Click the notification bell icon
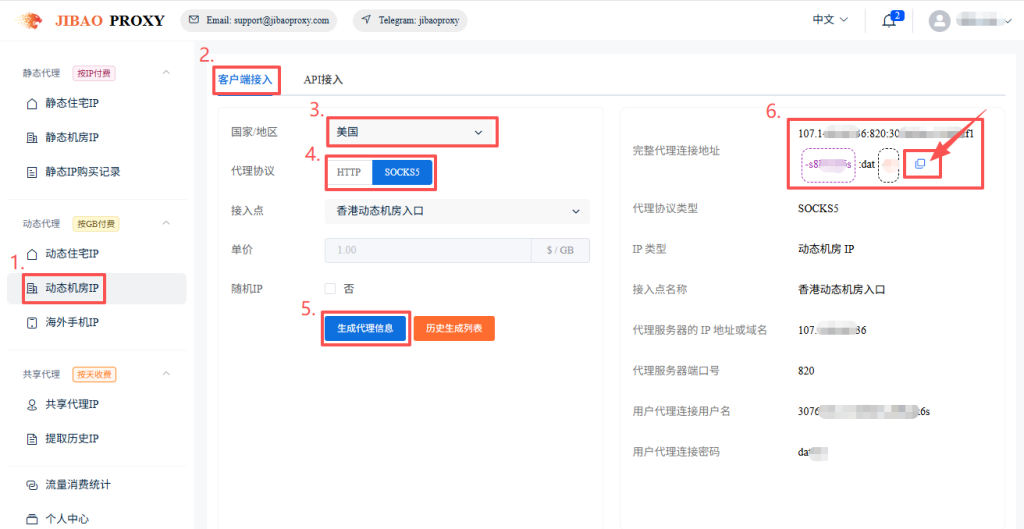The height and width of the screenshot is (529, 1024). (x=888, y=21)
